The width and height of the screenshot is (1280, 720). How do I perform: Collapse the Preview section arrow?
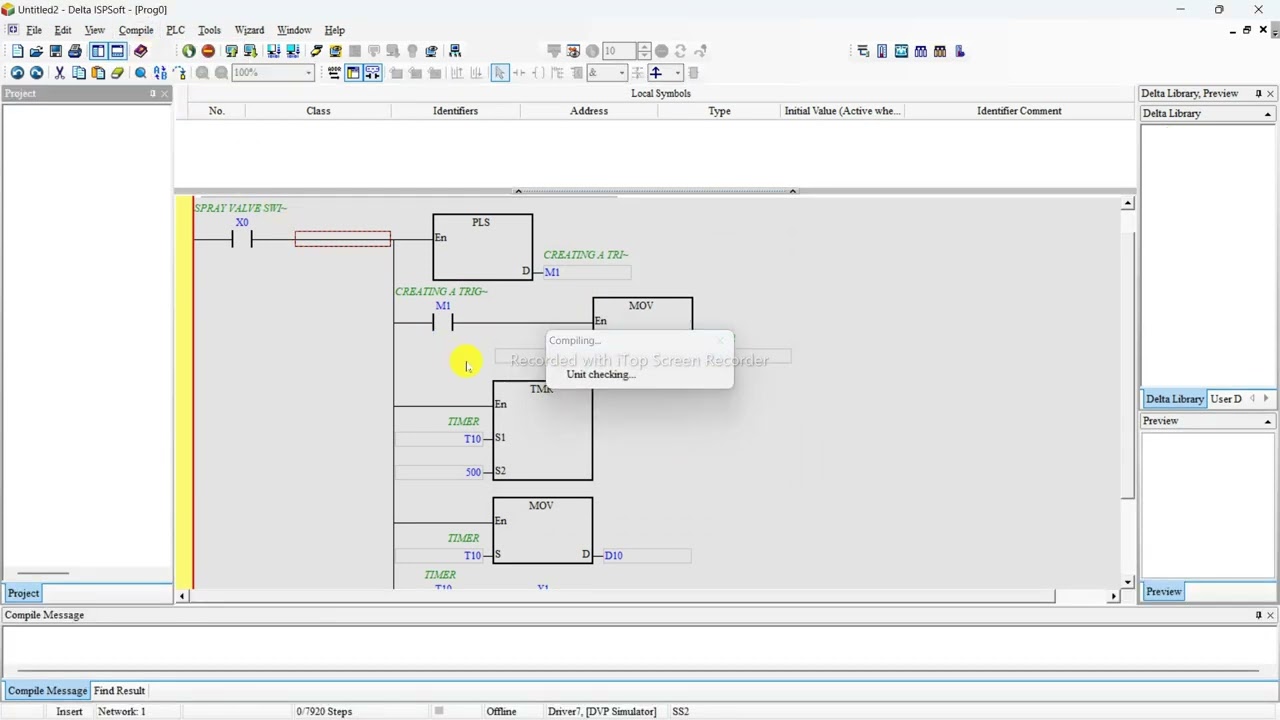click(x=1267, y=421)
